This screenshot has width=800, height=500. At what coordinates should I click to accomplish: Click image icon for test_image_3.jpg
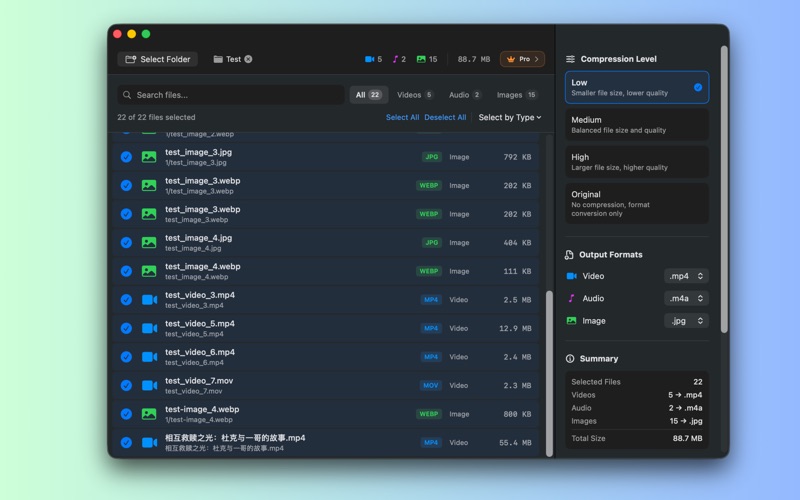pyautogui.click(x=149, y=157)
